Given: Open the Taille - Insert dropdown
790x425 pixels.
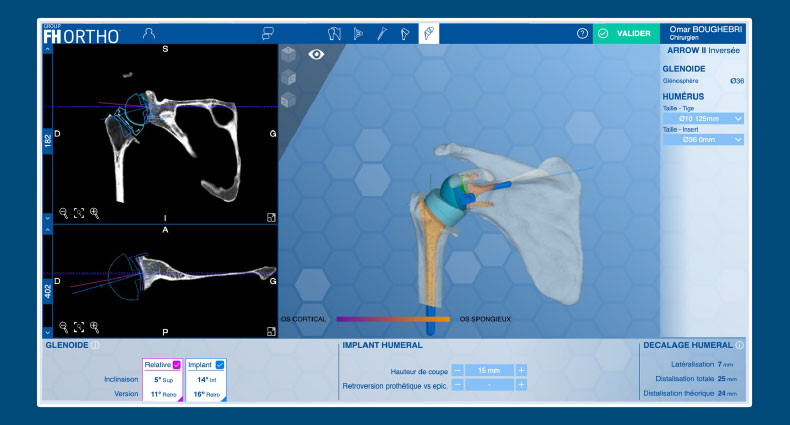Looking at the screenshot, I should 703,140.
